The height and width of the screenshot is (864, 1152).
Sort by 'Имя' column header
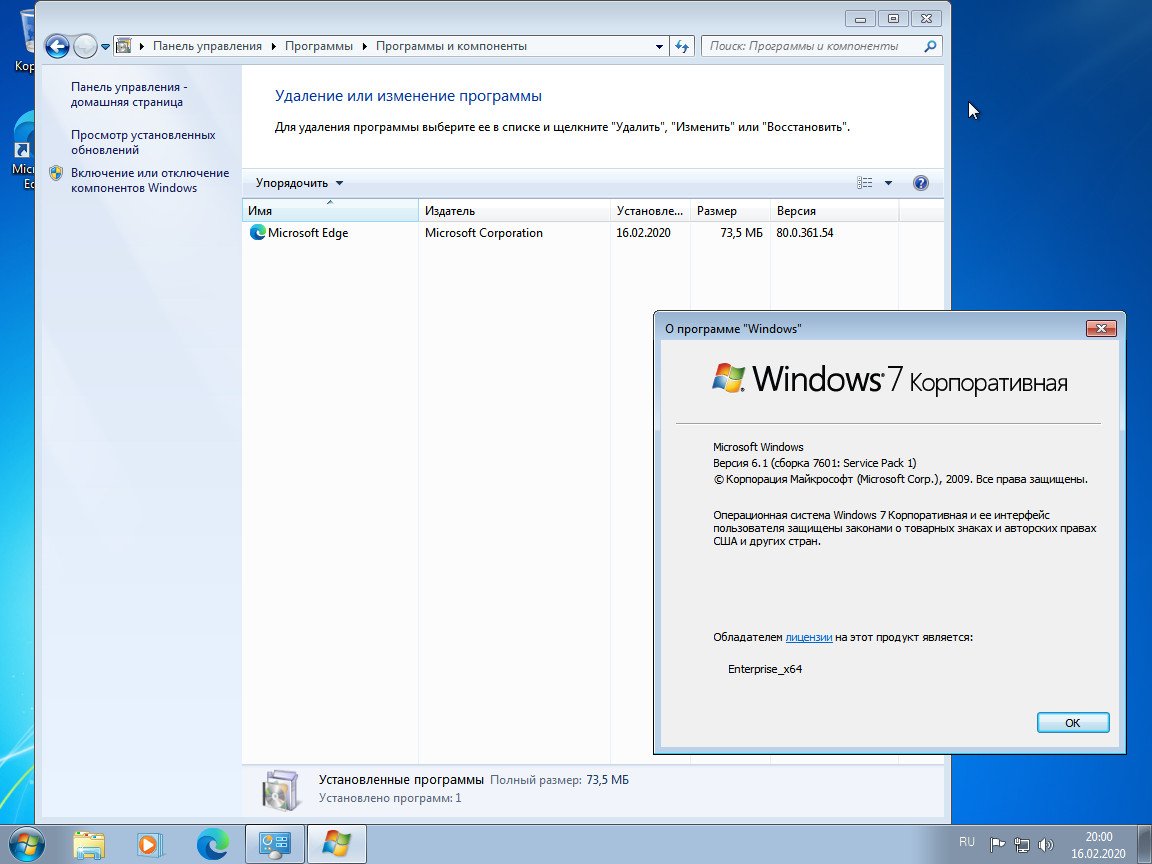point(330,211)
